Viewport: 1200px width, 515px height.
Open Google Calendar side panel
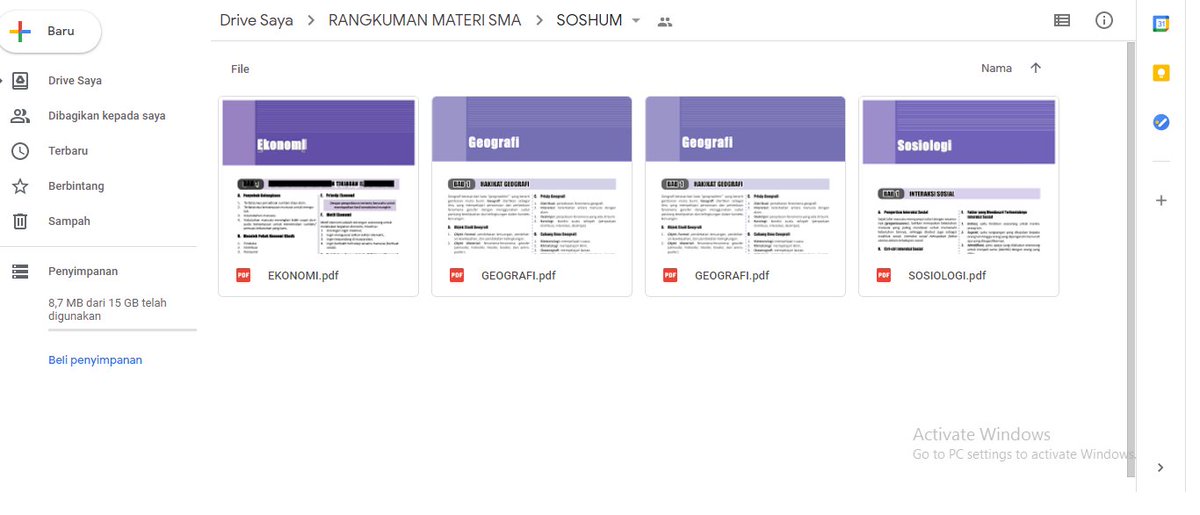1161,24
